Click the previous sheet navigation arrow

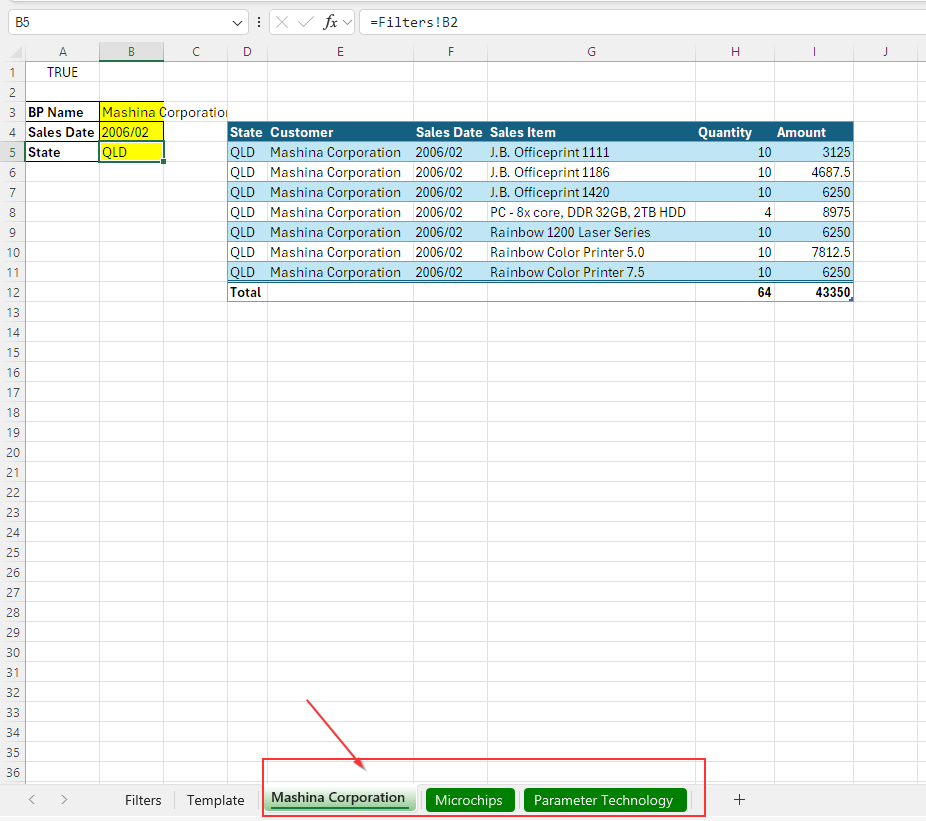(x=32, y=800)
